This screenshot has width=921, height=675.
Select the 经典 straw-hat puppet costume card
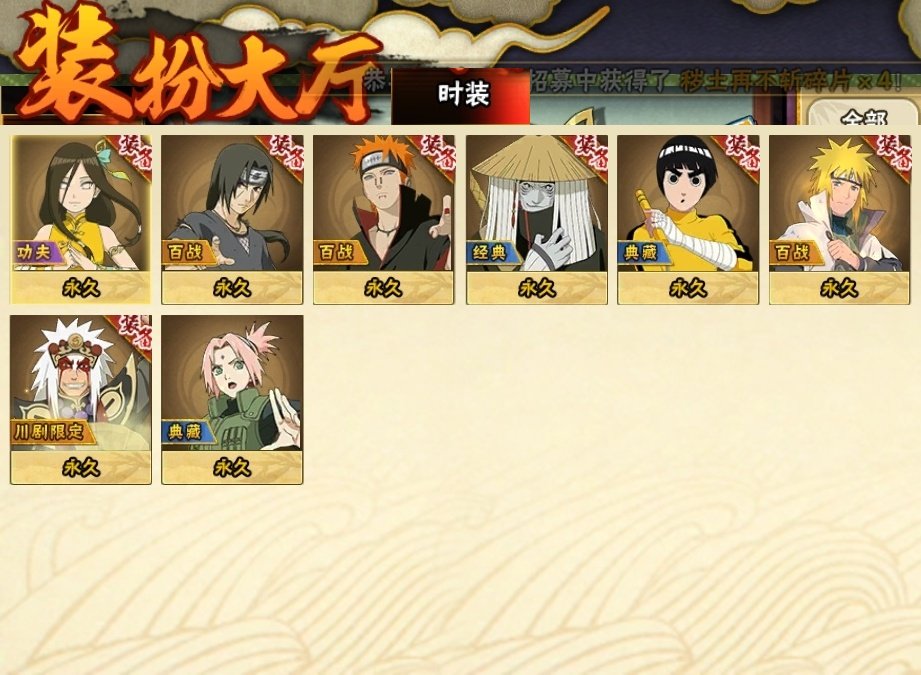pos(537,219)
